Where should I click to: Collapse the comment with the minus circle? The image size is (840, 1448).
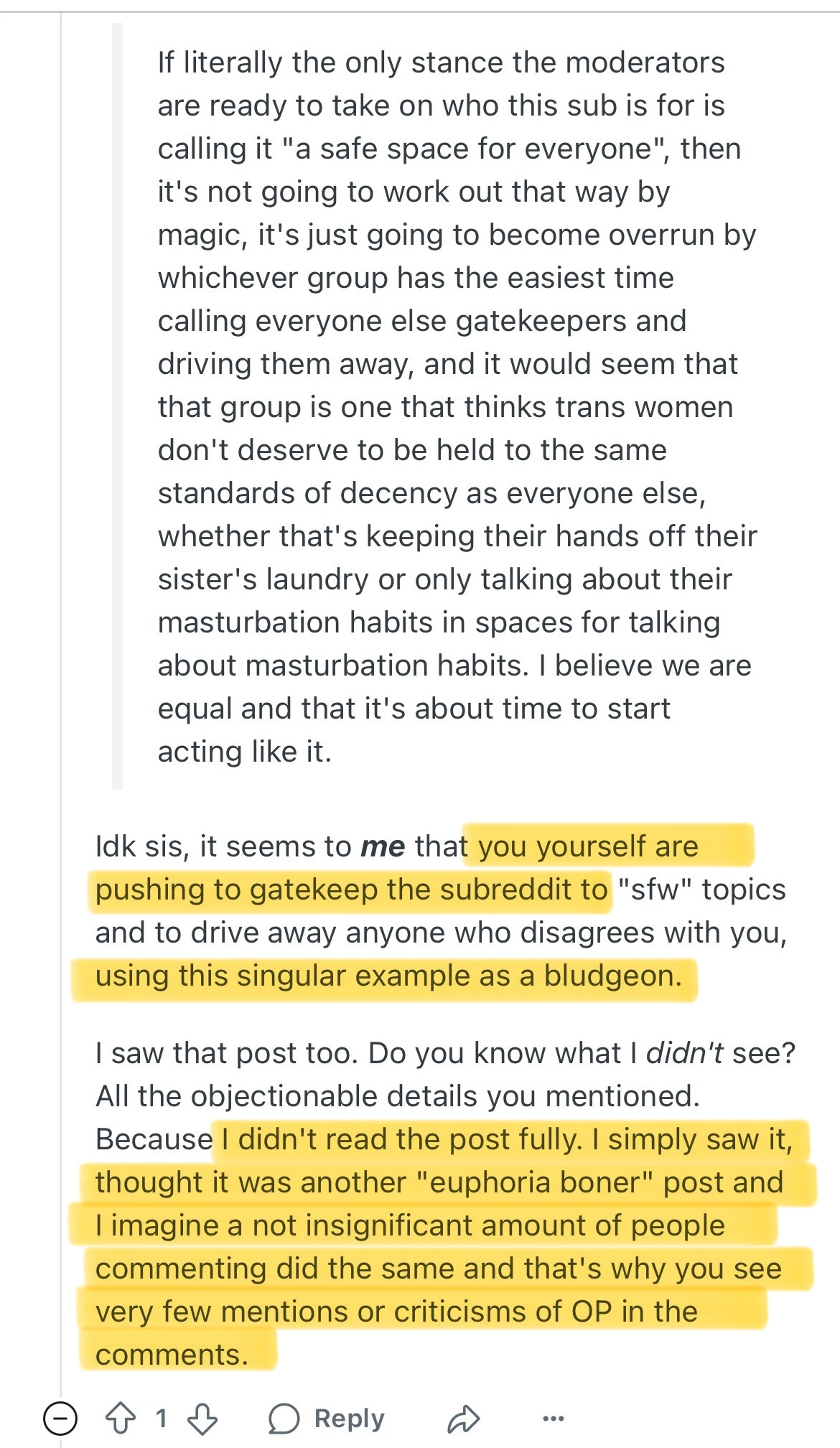click(x=60, y=1419)
